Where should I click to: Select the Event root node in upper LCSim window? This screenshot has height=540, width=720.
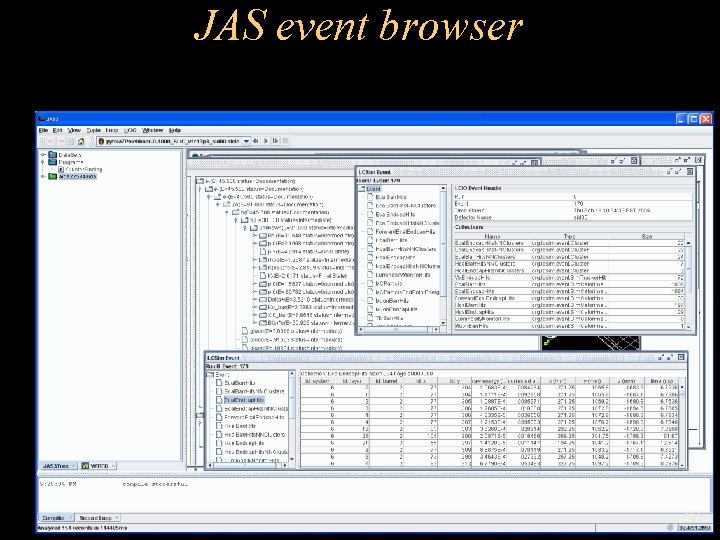374,189
